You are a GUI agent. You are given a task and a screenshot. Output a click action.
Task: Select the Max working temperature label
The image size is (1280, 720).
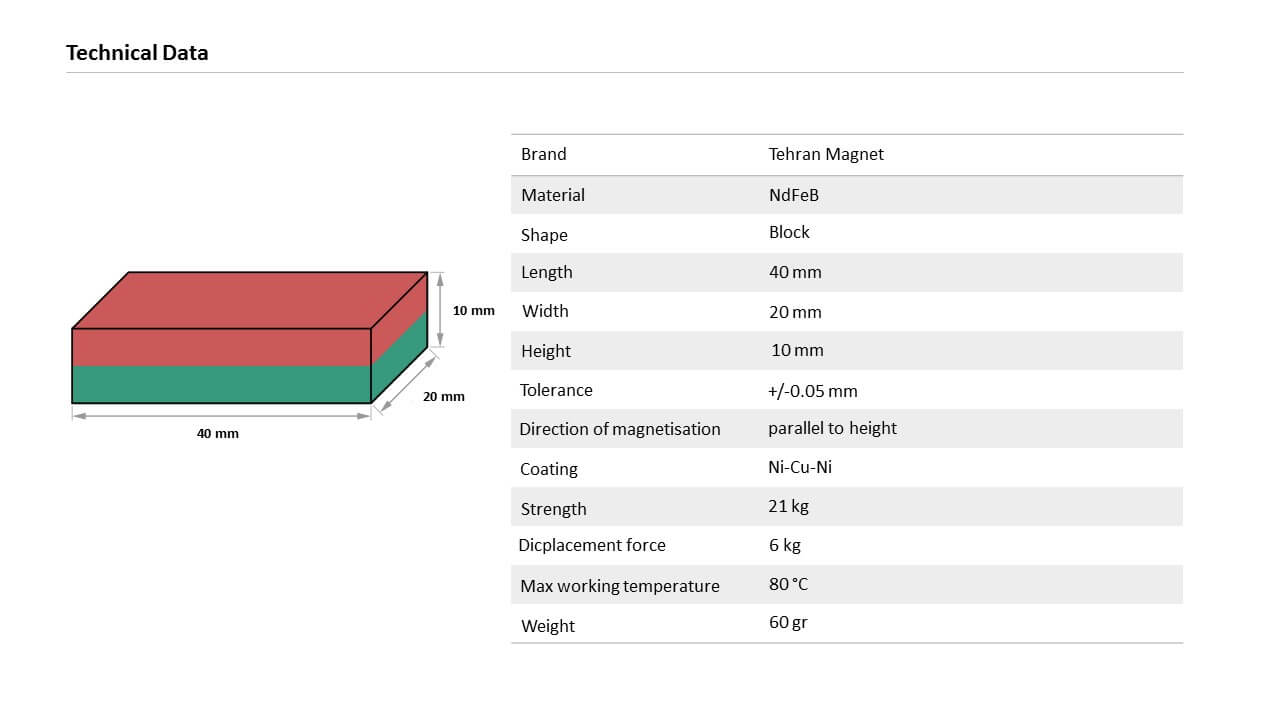click(620, 586)
